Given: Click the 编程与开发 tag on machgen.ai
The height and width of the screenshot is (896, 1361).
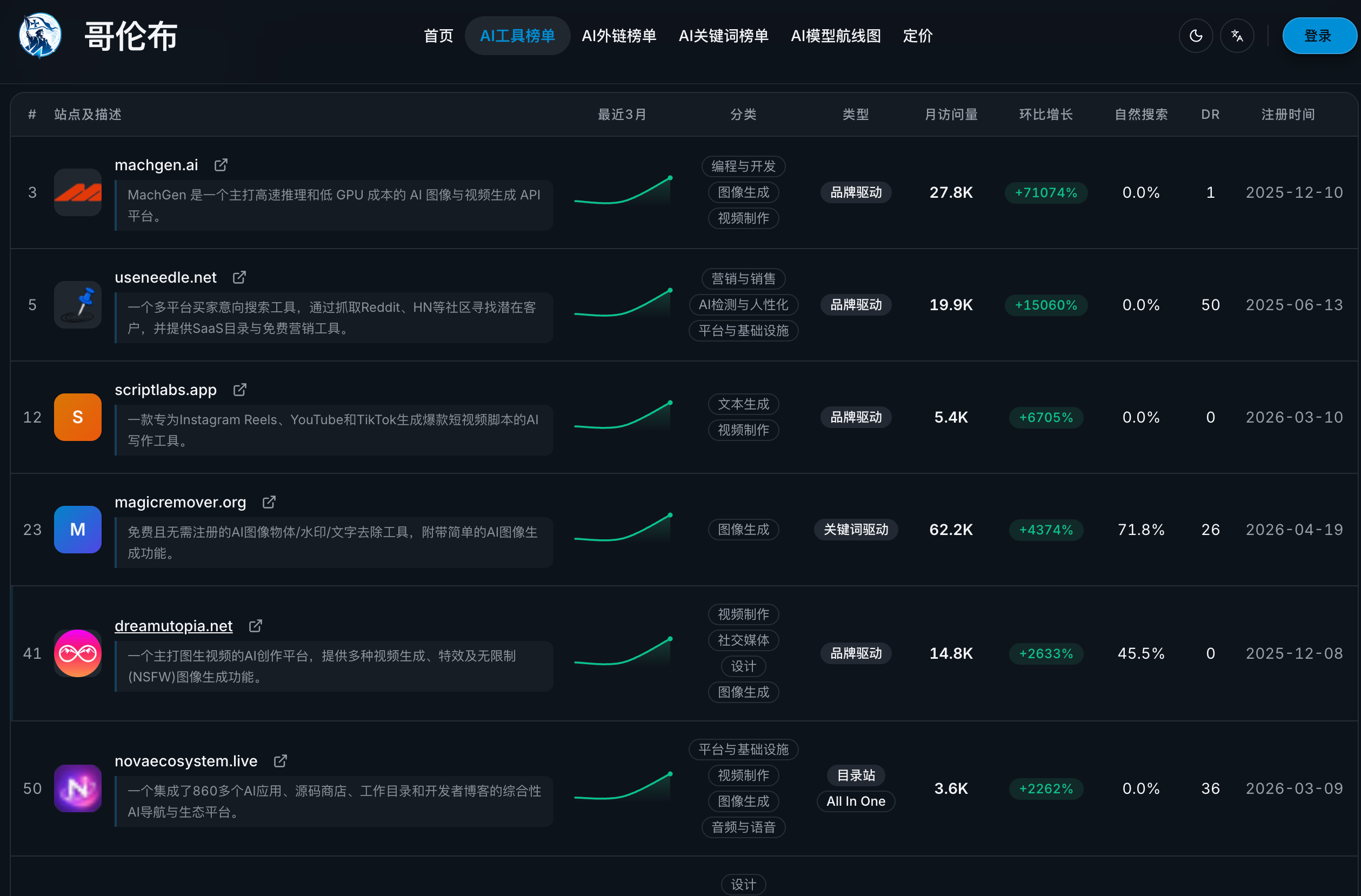Looking at the screenshot, I should click(743, 166).
